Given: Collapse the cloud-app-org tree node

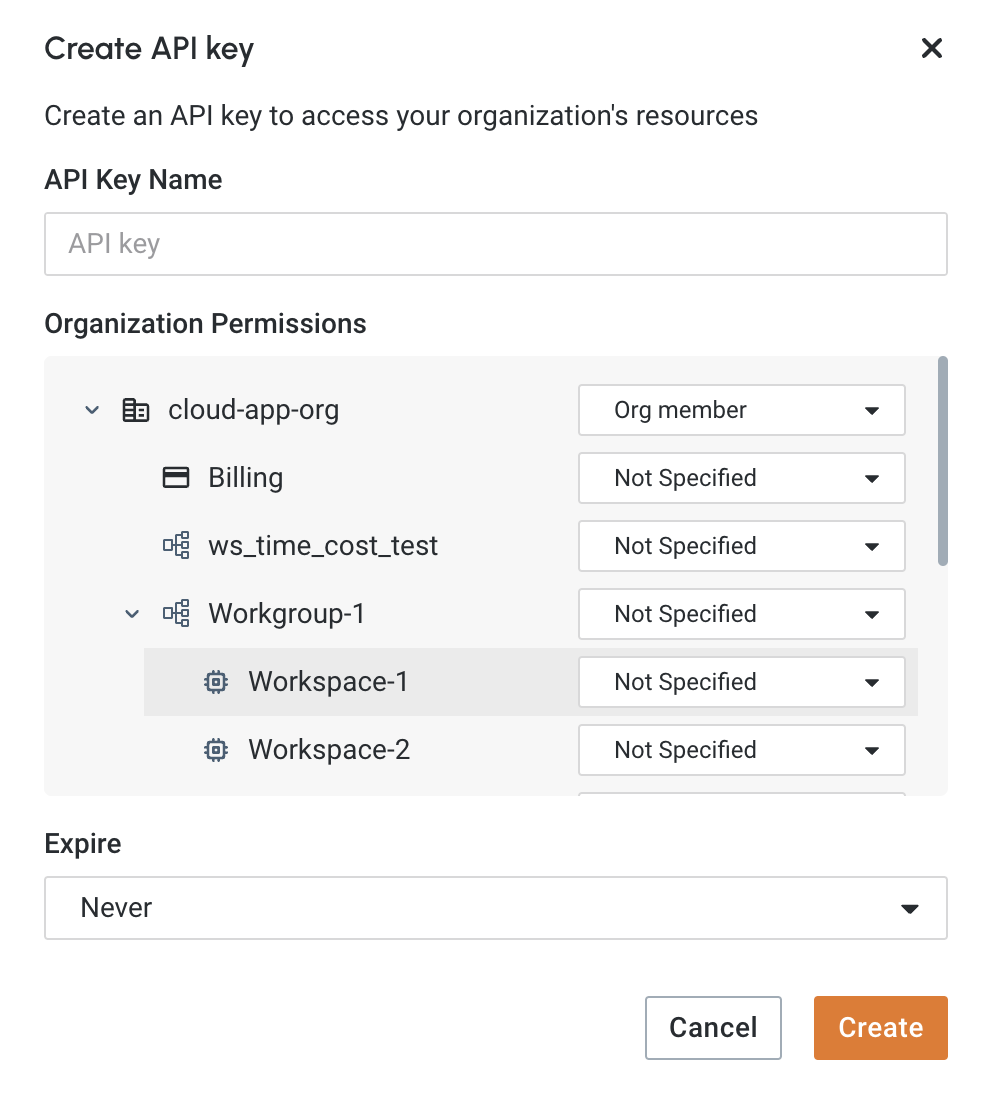Looking at the screenshot, I should coord(91,410).
